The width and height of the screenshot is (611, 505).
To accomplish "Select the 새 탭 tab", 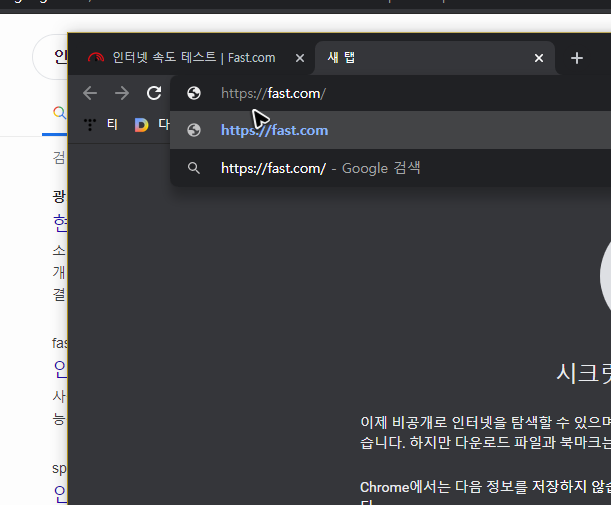I will tap(434, 58).
